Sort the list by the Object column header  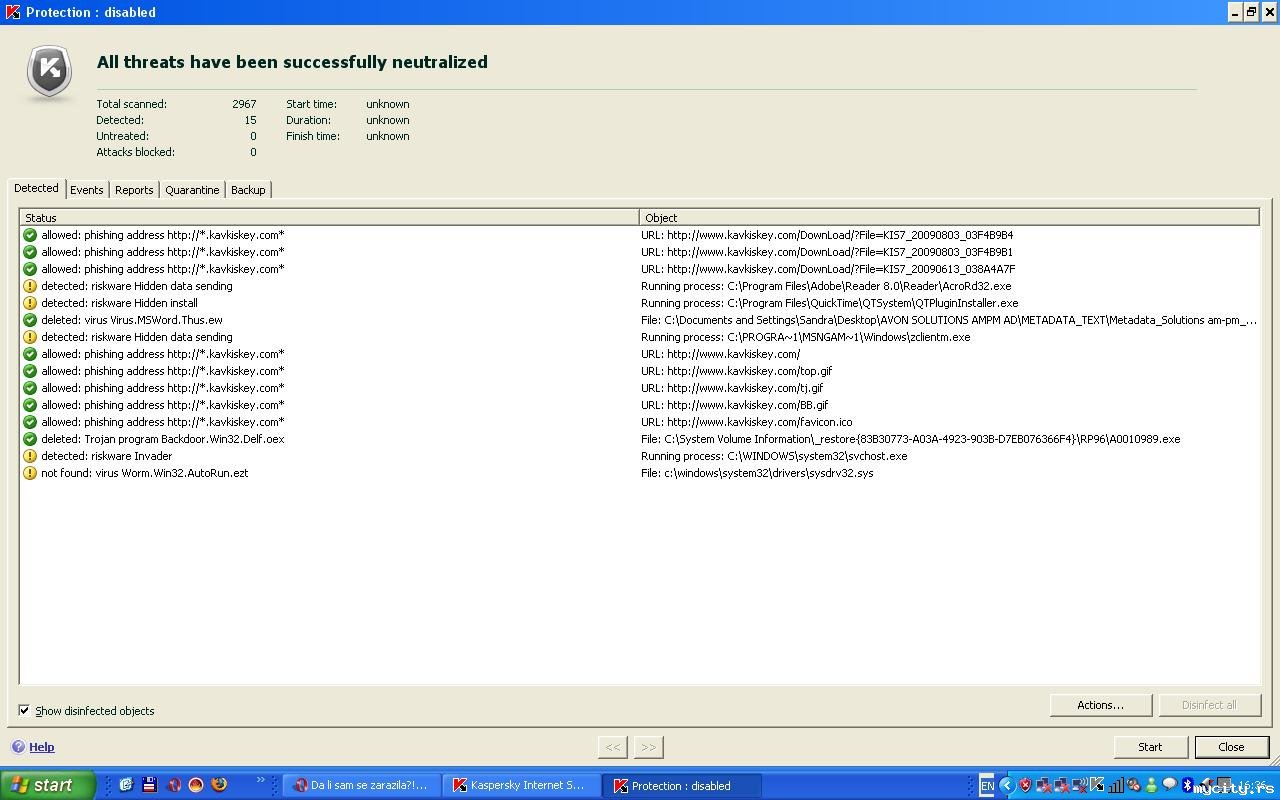pos(949,217)
